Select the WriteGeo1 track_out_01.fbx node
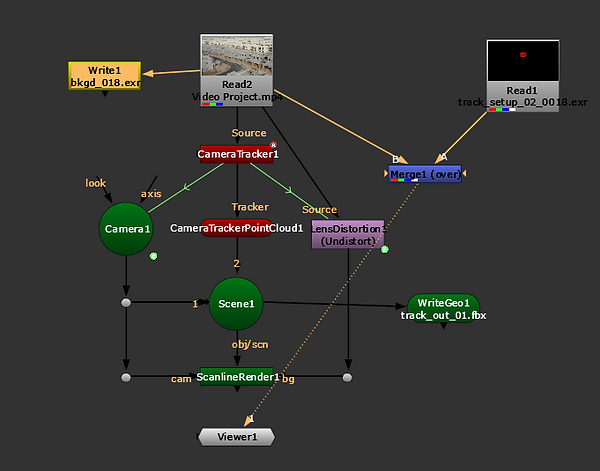This screenshot has height=471, width=600. 443,308
